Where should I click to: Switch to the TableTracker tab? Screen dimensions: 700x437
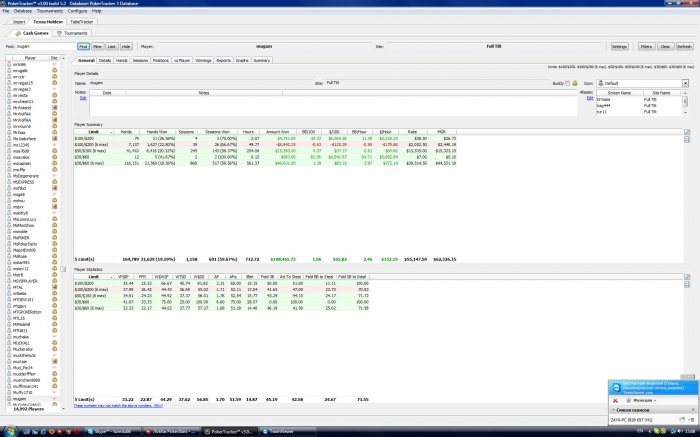pyautogui.click(x=82, y=21)
